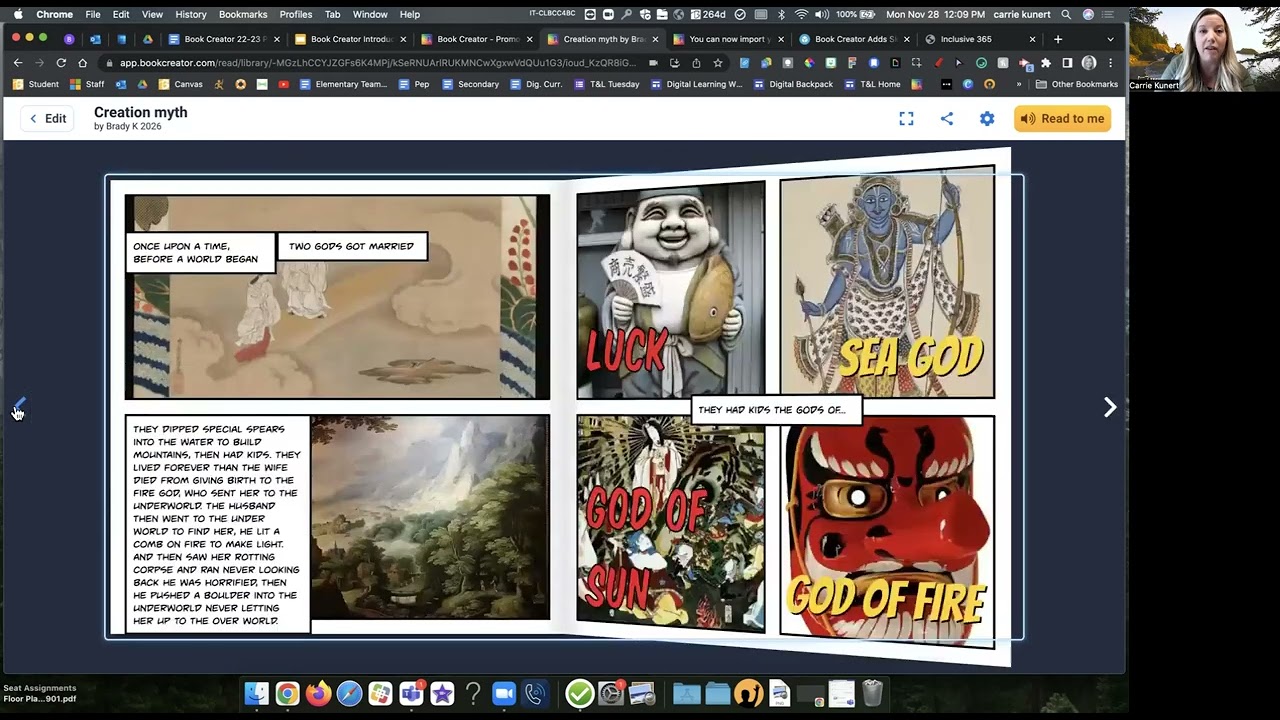This screenshot has width=1280, height=720.
Task: Open Spotlight search in menu bar
Action: pos(1066,14)
